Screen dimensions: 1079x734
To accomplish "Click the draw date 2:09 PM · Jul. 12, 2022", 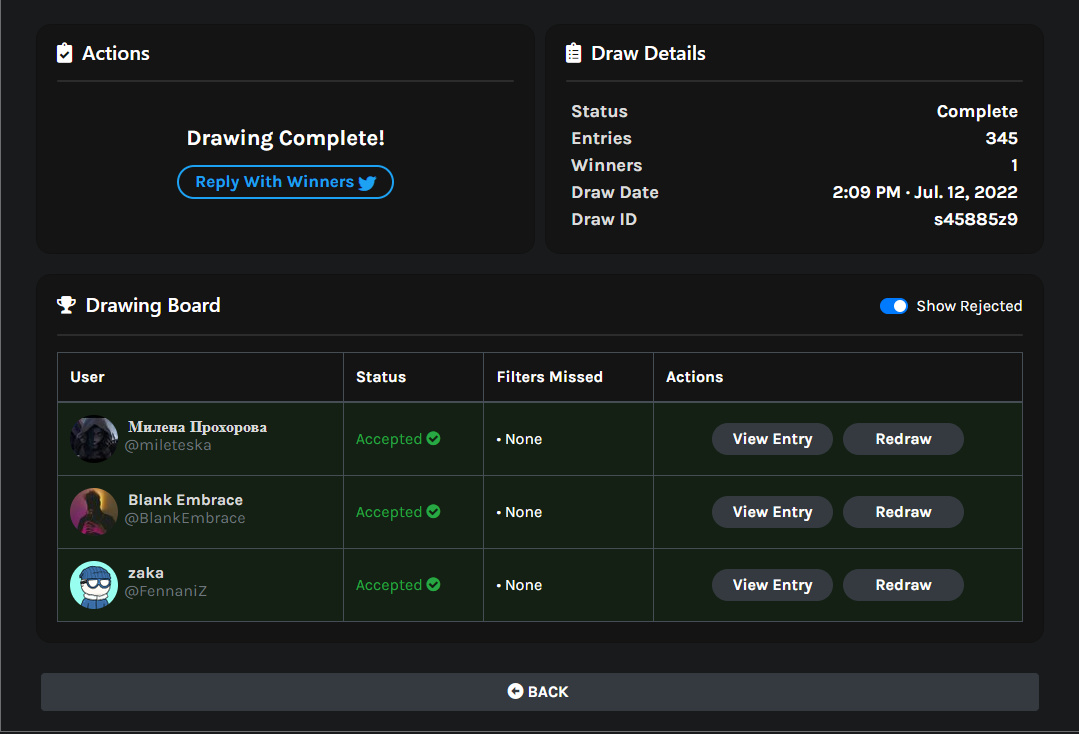I will (x=925, y=192).
